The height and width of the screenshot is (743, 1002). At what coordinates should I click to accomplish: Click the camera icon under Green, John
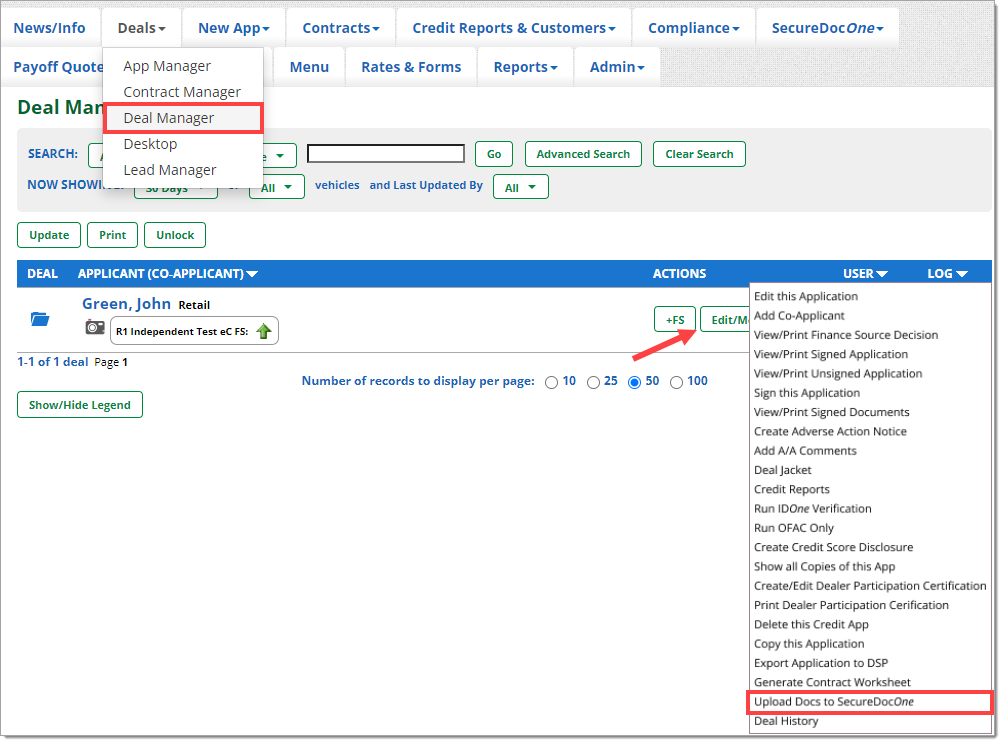(95, 328)
